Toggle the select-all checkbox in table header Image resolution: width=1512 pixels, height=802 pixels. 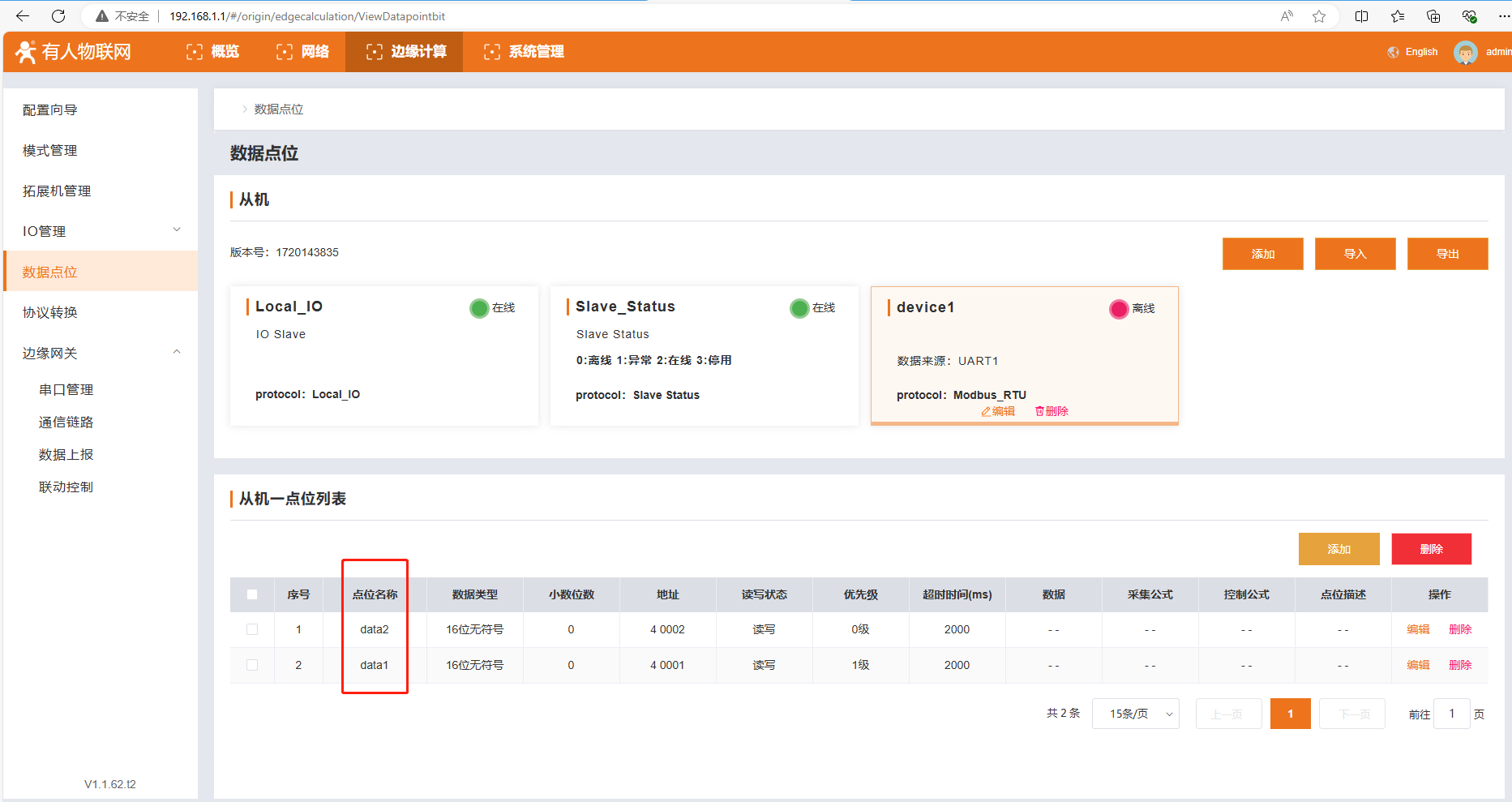(252, 594)
